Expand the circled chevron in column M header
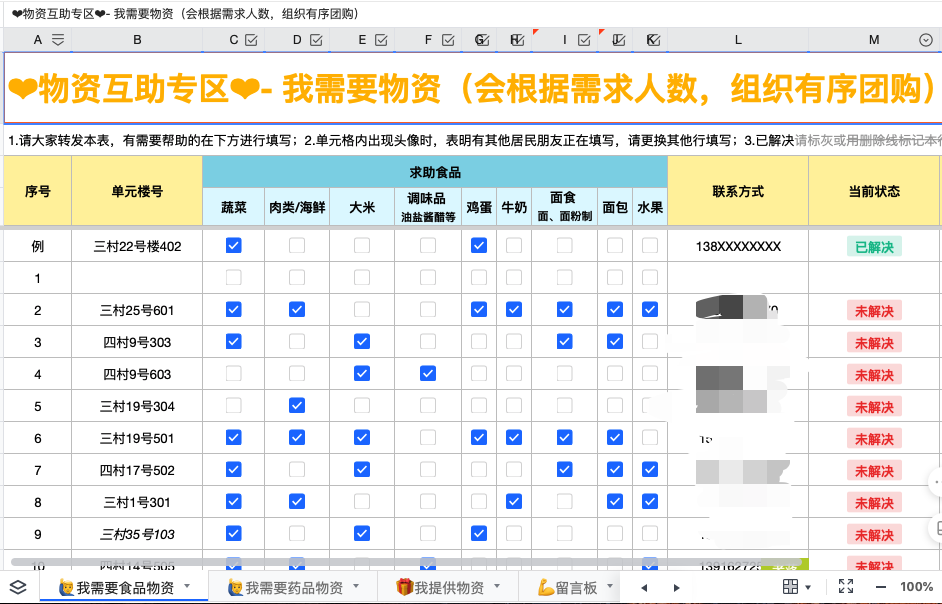942x604 pixels. 925,40
